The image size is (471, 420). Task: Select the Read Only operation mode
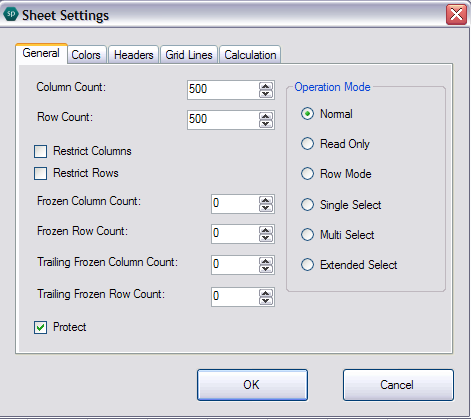pos(307,144)
